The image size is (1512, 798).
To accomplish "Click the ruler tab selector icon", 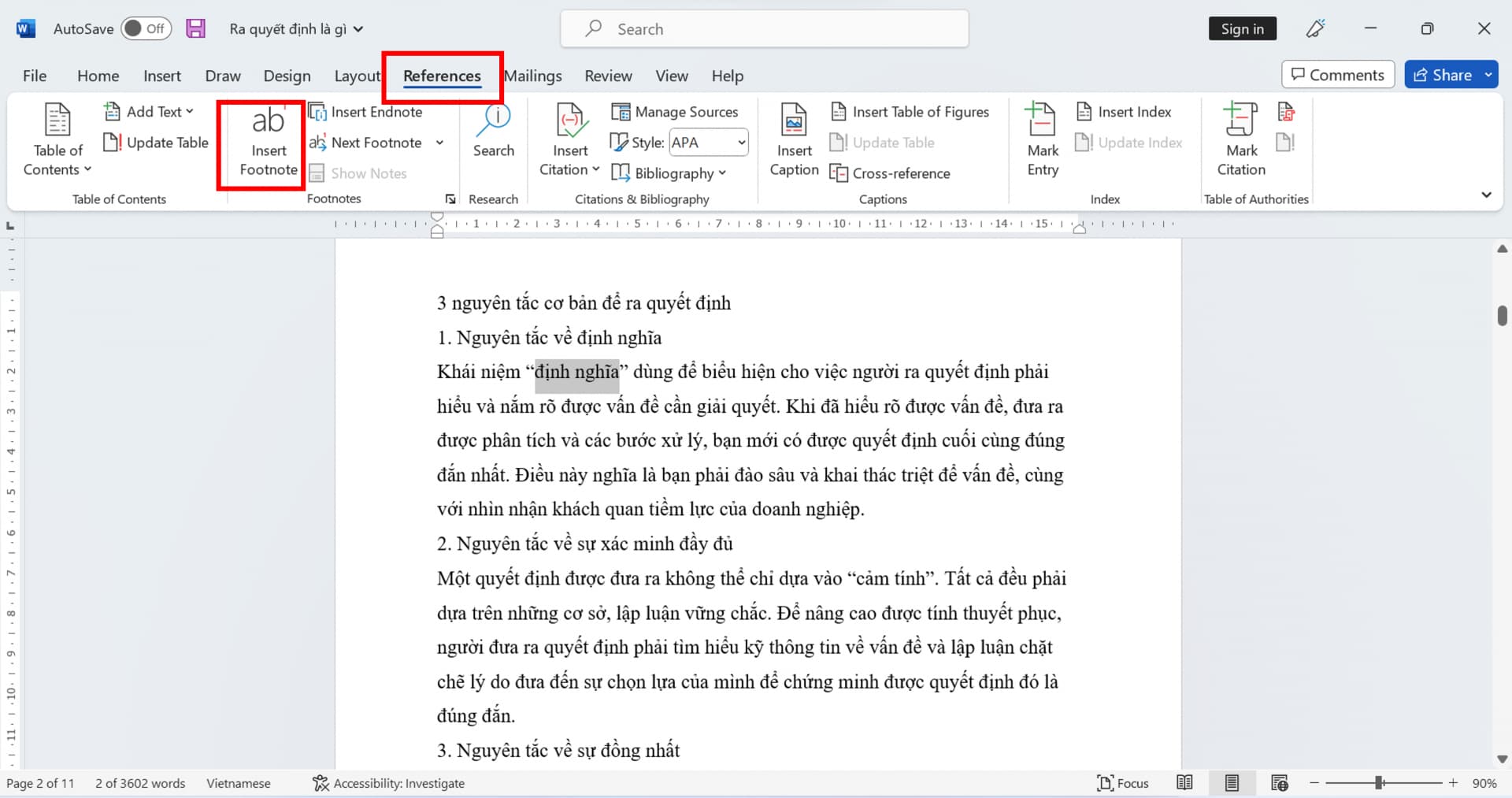I will 11,226.
